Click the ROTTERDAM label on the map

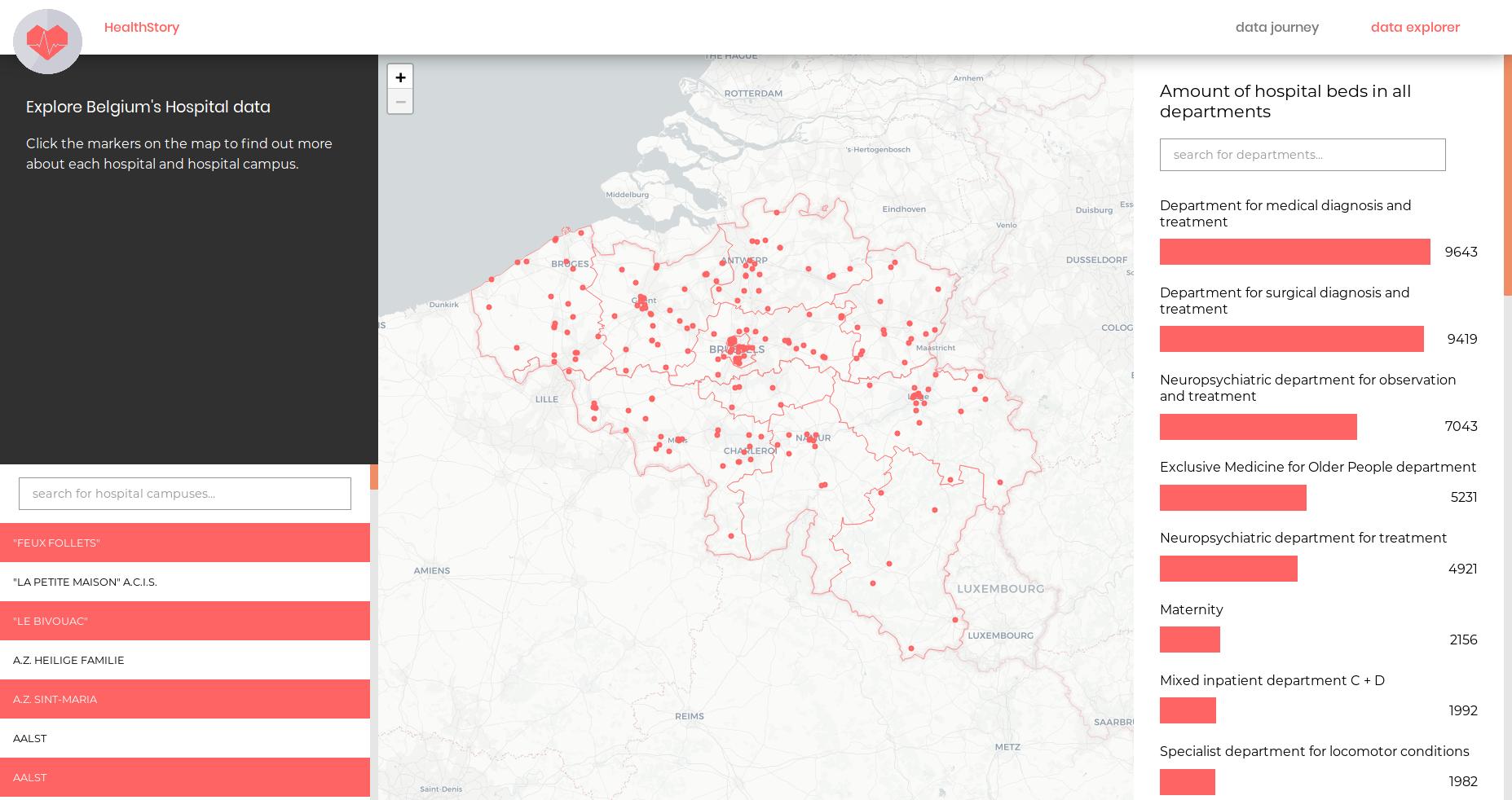(x=753, y=94)
